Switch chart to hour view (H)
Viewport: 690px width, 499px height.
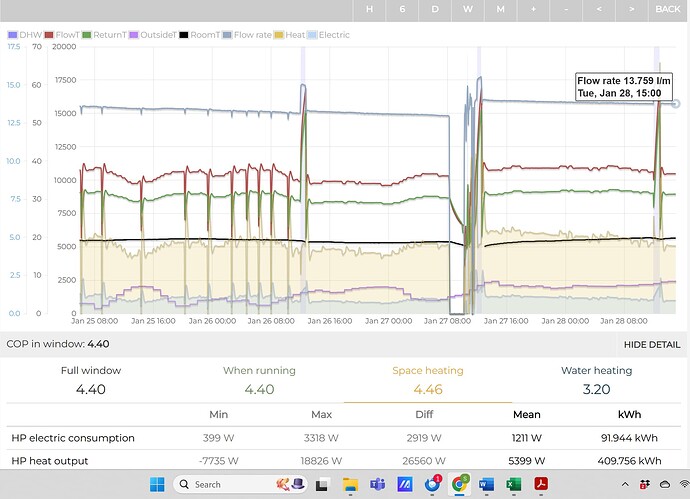click(369, 10)
